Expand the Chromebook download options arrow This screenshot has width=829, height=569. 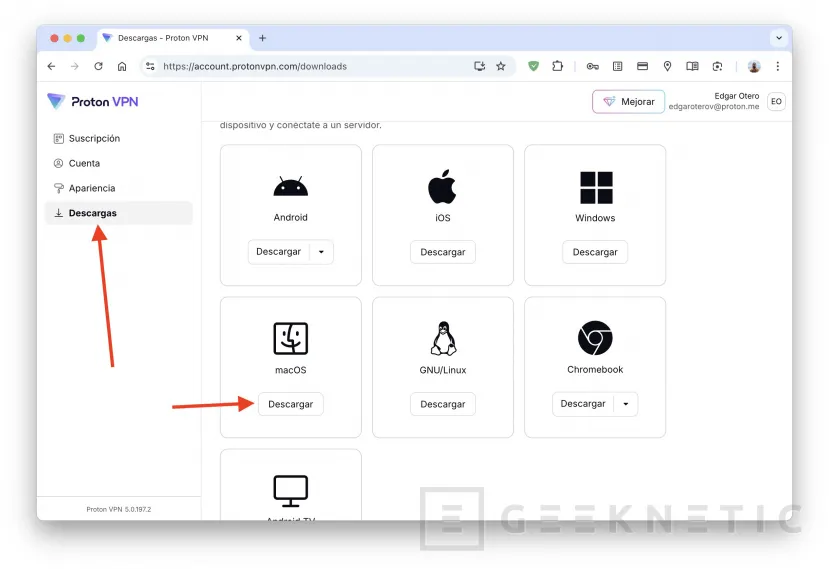pyautogui.click(x=625, y=404)
